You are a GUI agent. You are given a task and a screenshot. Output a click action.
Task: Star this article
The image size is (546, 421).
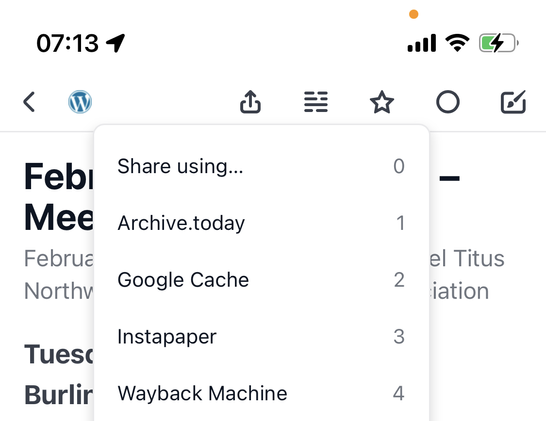[x=382, y=102]
